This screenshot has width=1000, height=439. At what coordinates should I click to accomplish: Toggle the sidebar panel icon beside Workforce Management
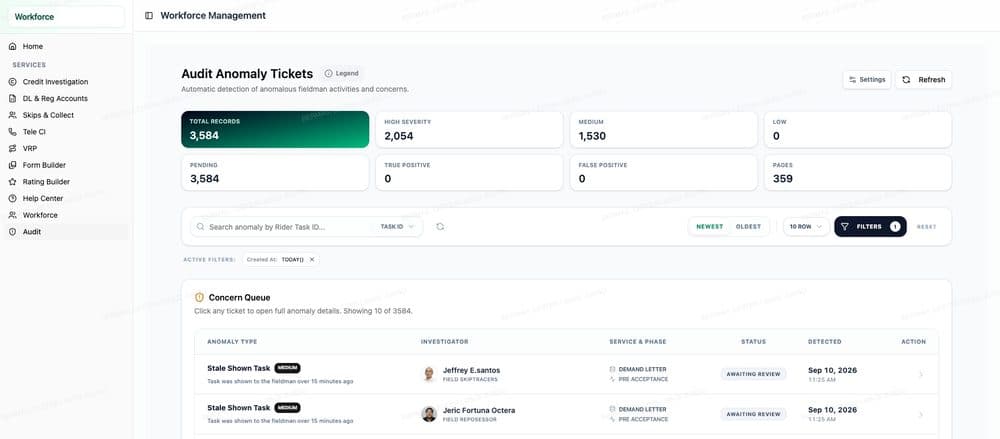pyautogui.click(x=149, y=15)
